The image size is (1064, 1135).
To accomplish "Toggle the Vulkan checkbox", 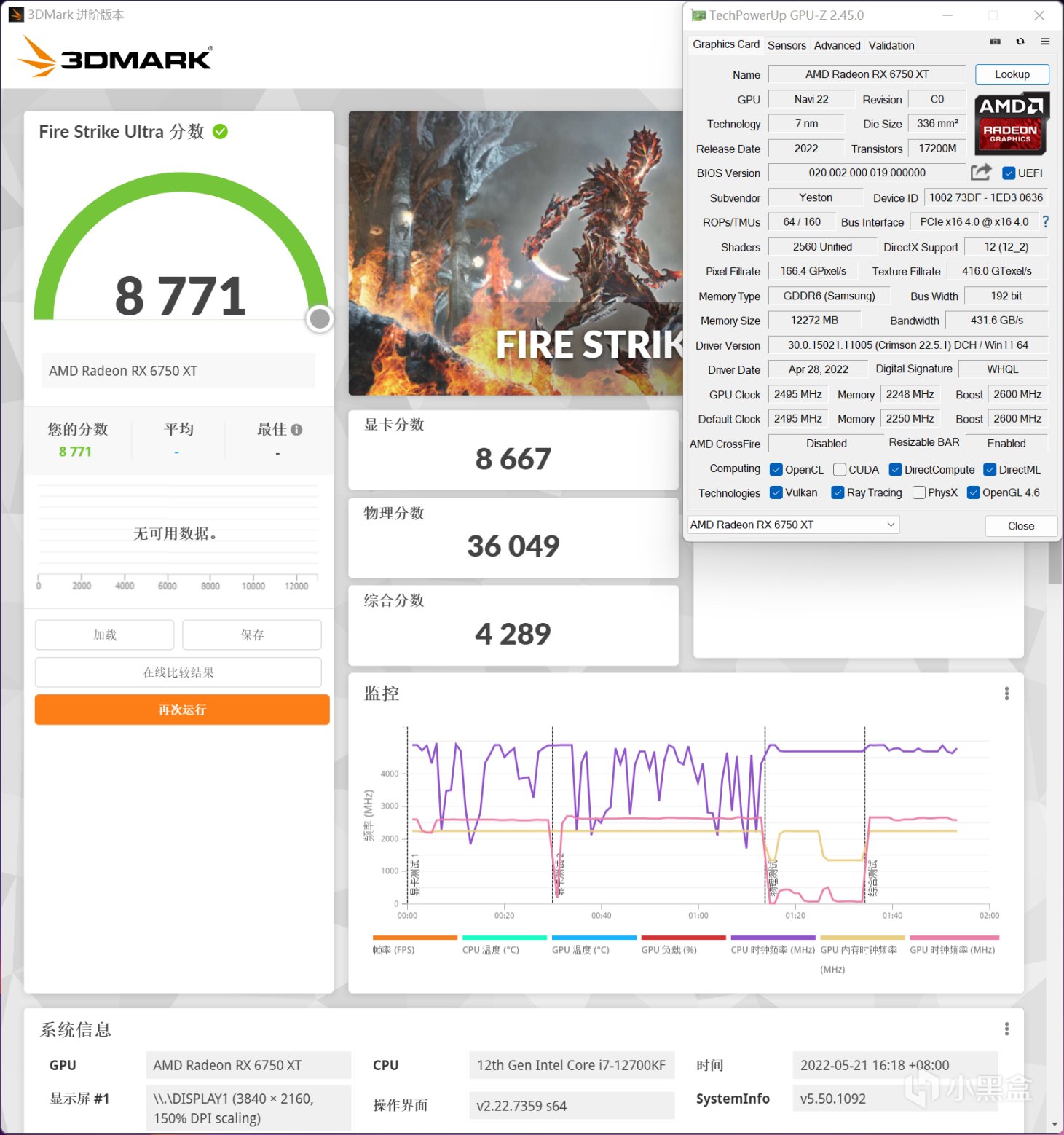I will click(776, 492).
